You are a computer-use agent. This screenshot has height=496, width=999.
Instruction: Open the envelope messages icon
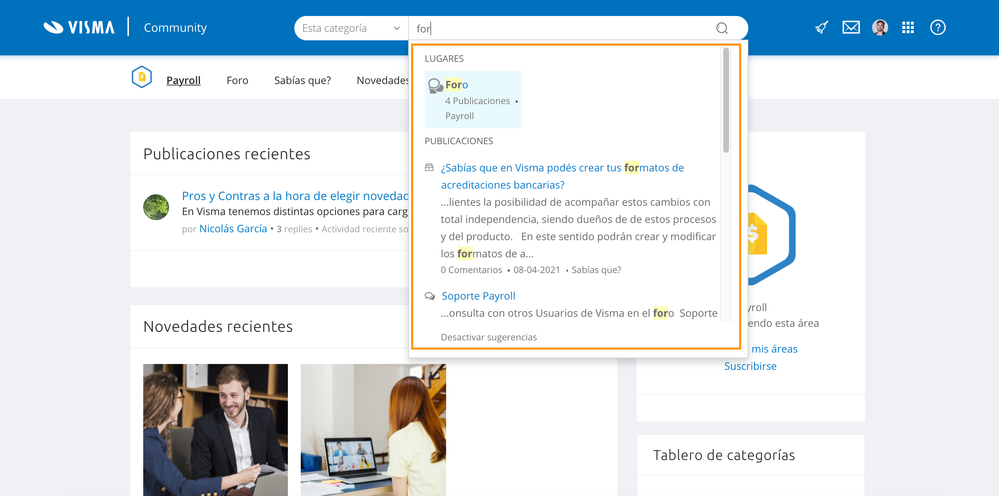coord(851,27)
